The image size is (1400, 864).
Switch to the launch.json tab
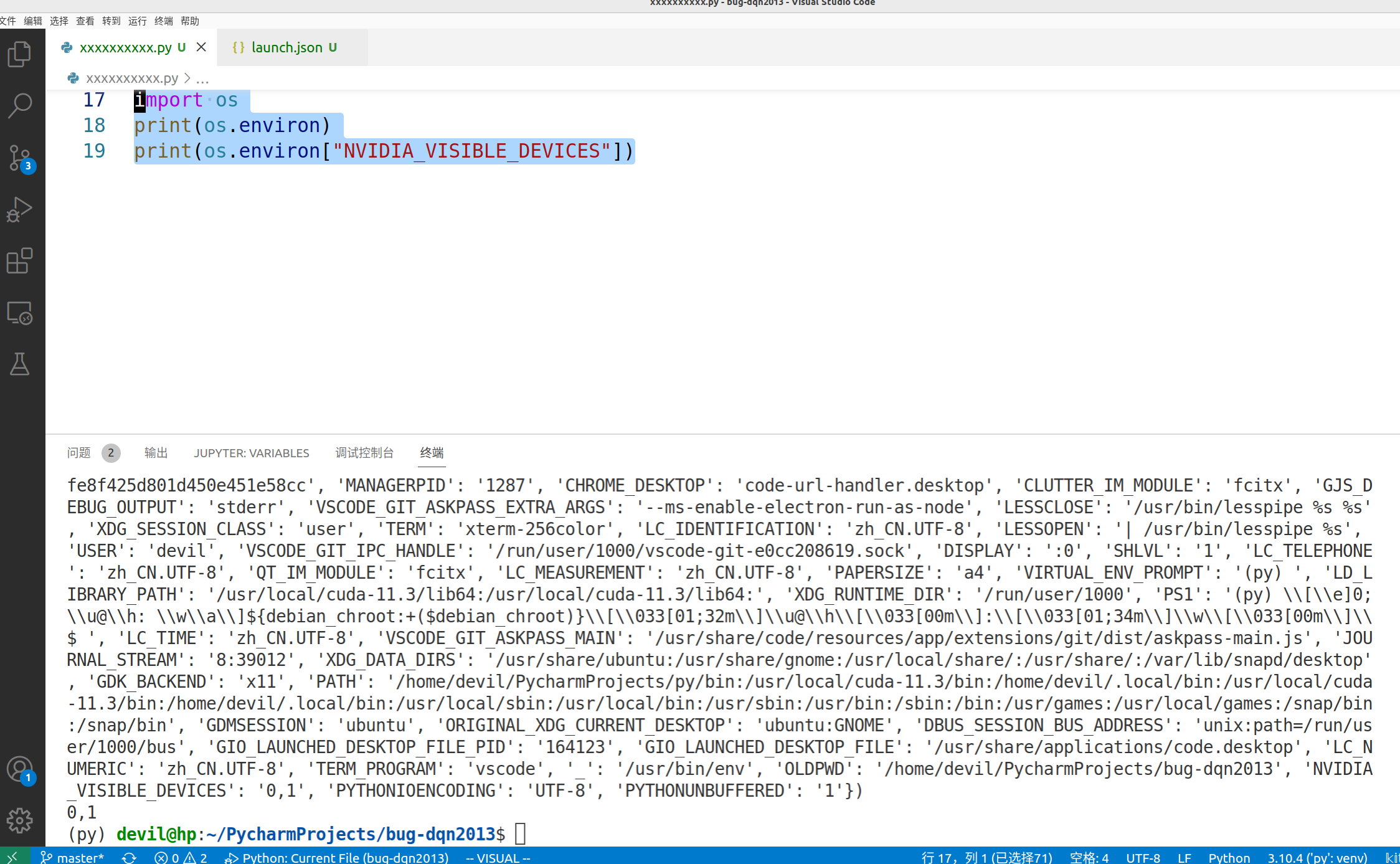288,47
